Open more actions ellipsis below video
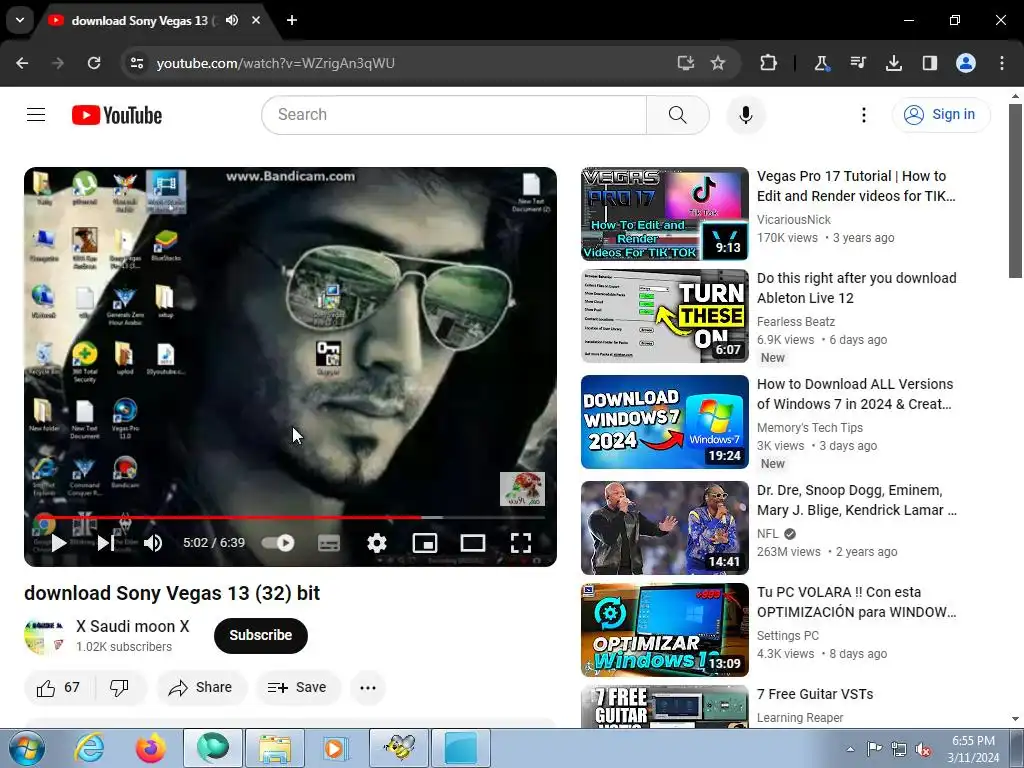The image size is (1024, 768). [368, 688]
